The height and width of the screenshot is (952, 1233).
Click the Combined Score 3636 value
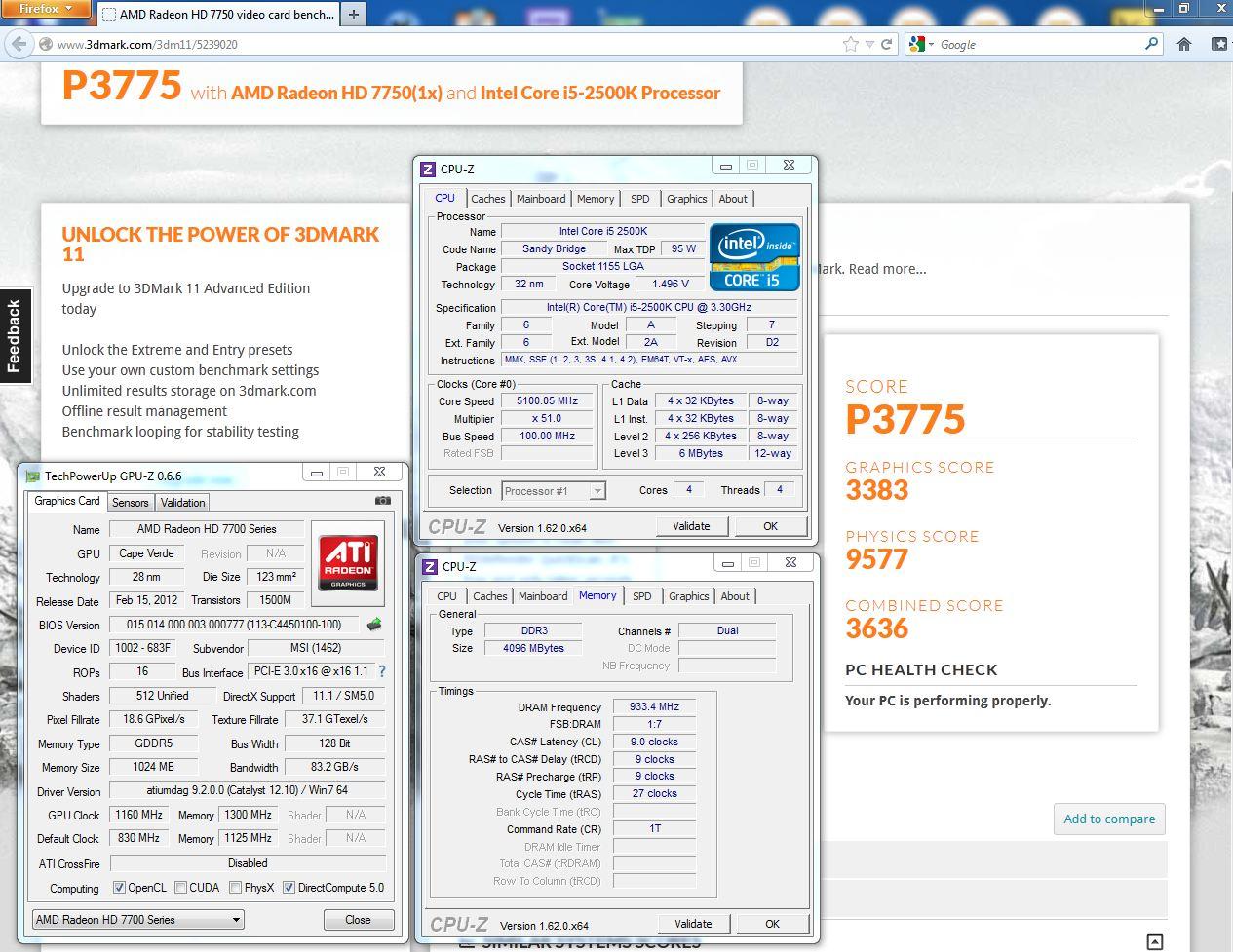877,628
